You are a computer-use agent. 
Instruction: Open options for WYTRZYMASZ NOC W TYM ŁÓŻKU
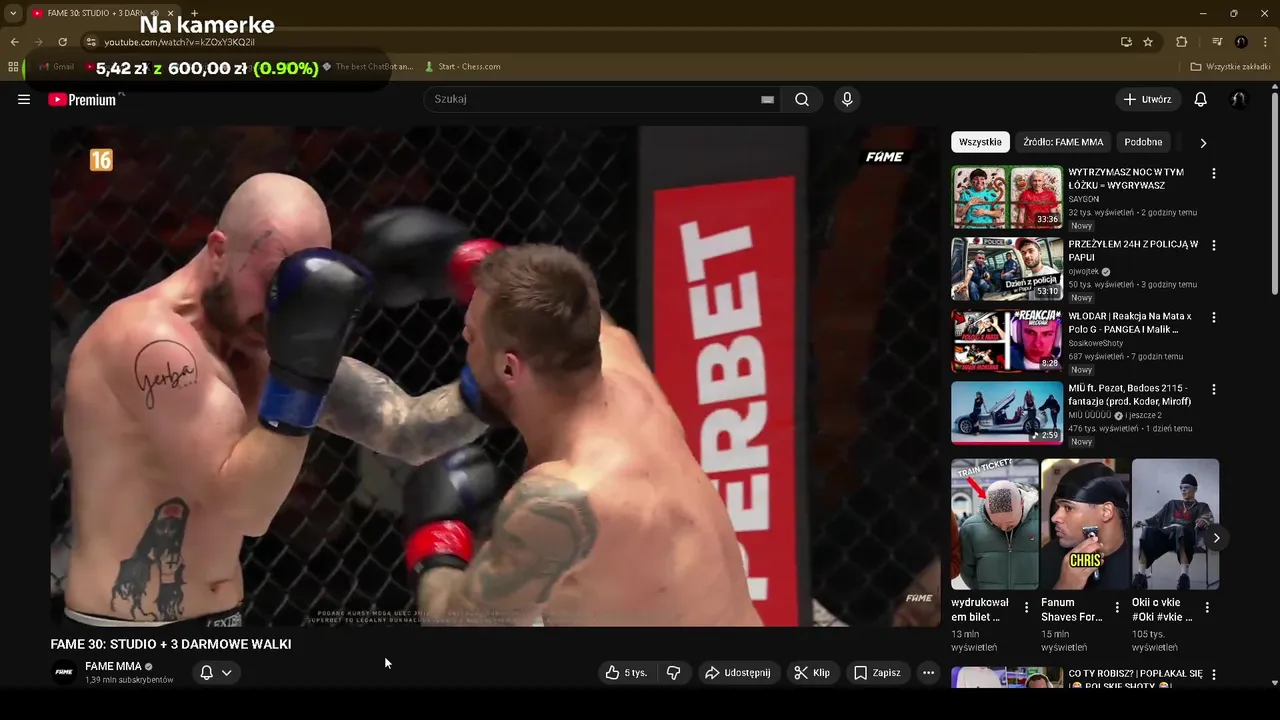point(1214,173)
